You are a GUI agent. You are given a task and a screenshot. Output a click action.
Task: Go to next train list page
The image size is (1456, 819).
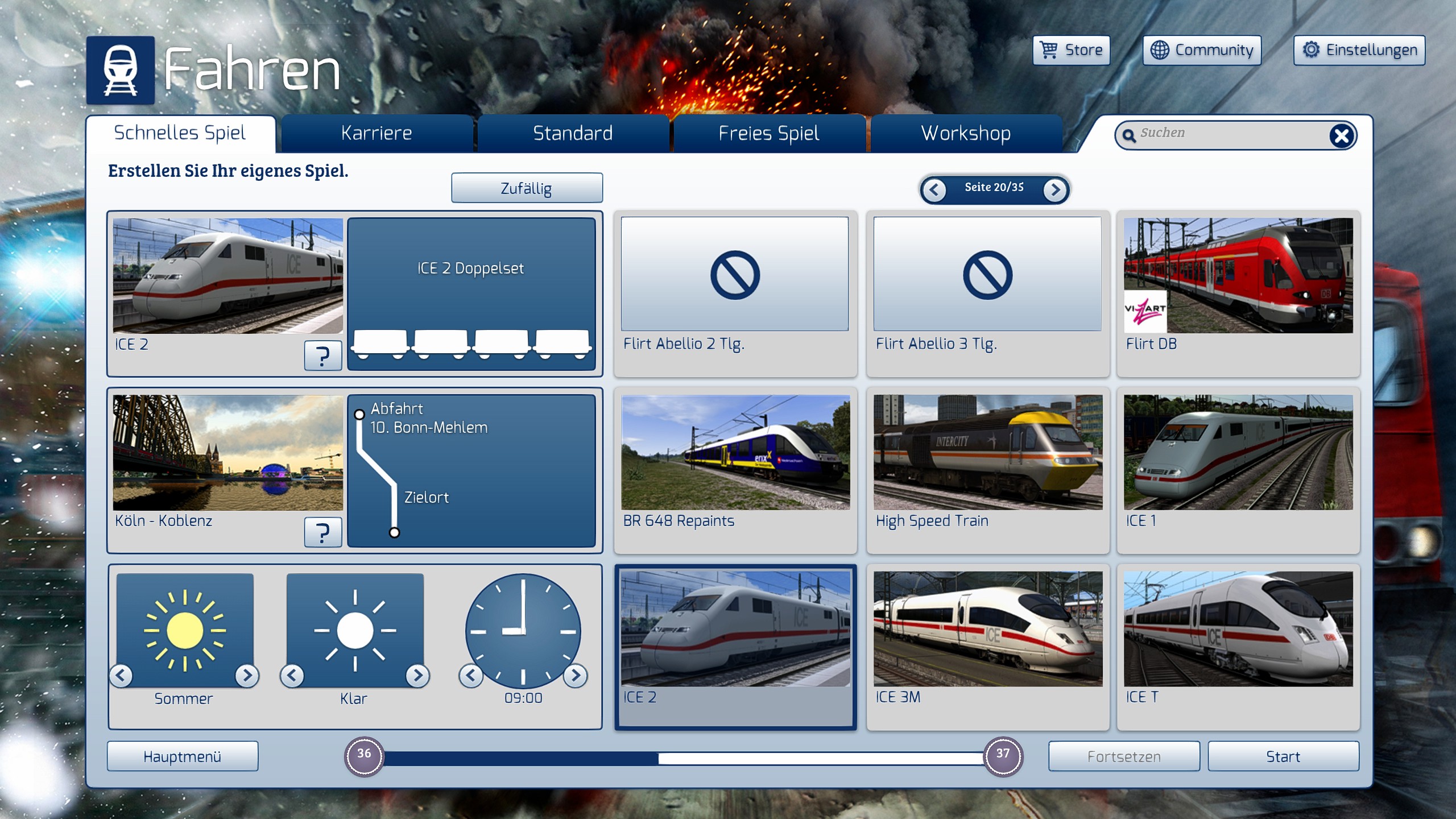pos(1055,189)
